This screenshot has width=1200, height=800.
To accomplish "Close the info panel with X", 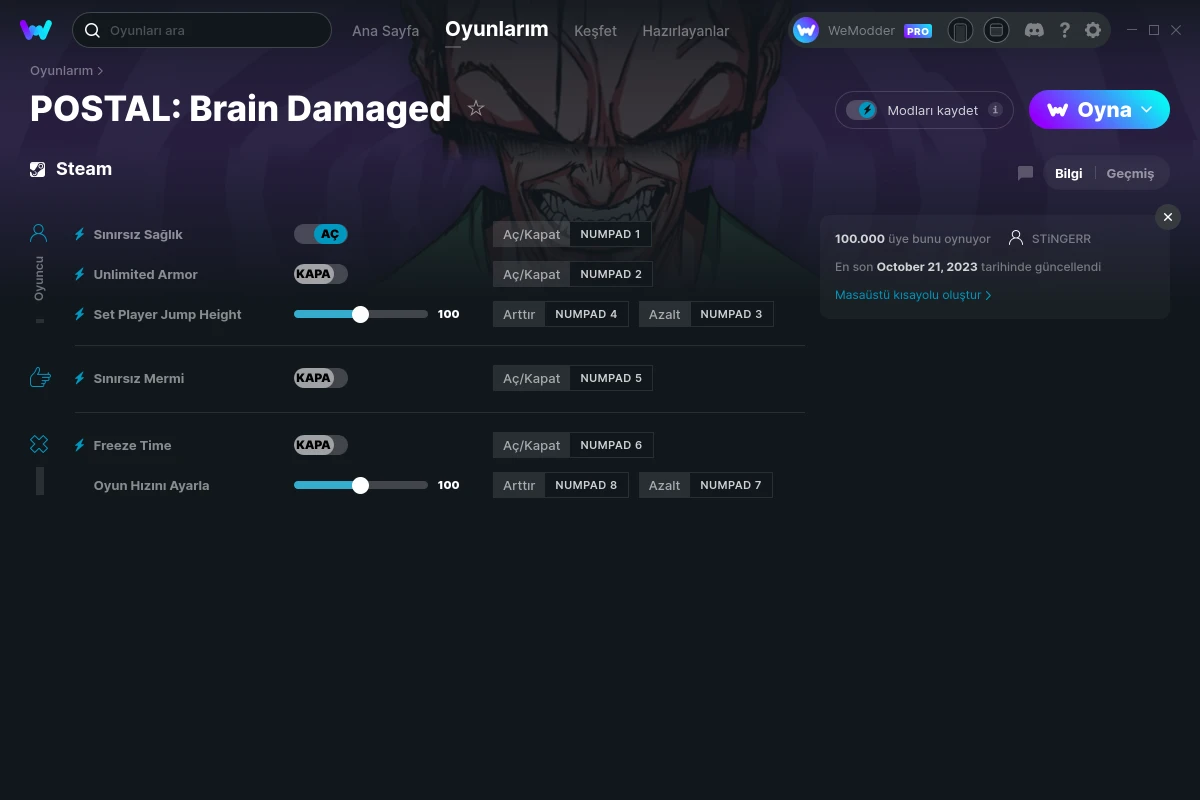I will point(1168,217).
